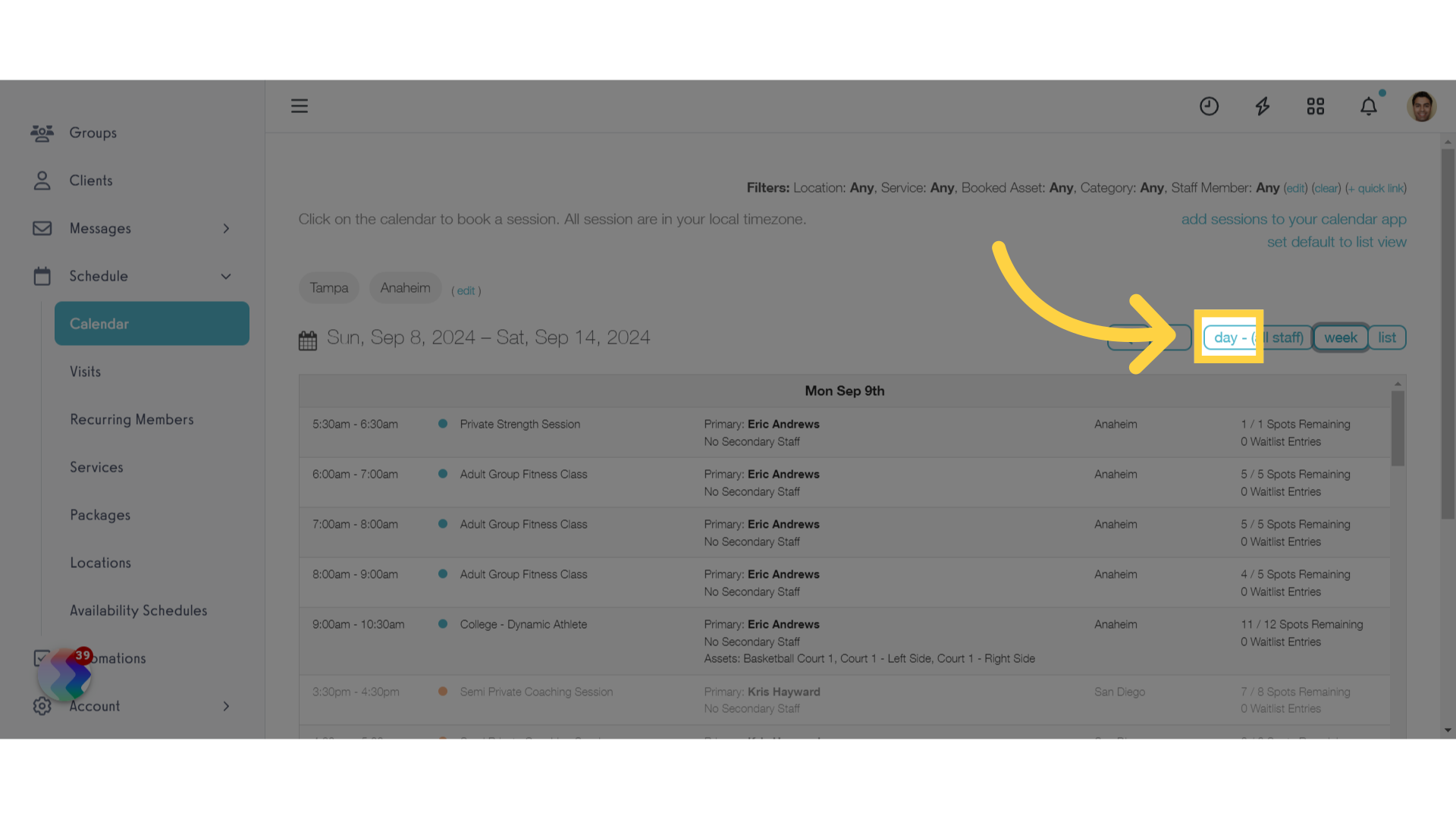This screenshot has width=1456, height=819.
Task: Click 11 / 12 Spots Remaining text
Action: 1302,624
